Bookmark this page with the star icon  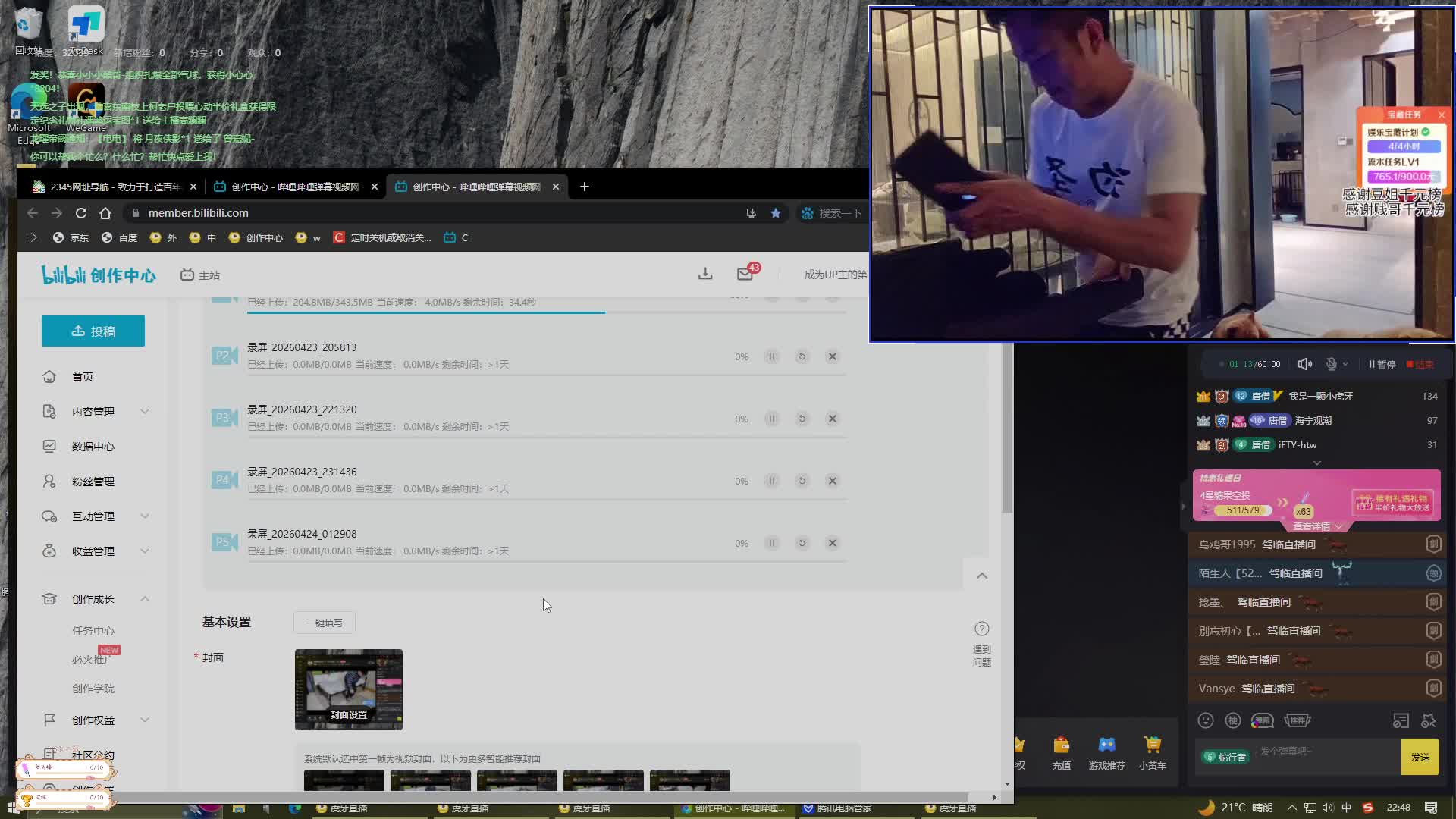(776, 213)
